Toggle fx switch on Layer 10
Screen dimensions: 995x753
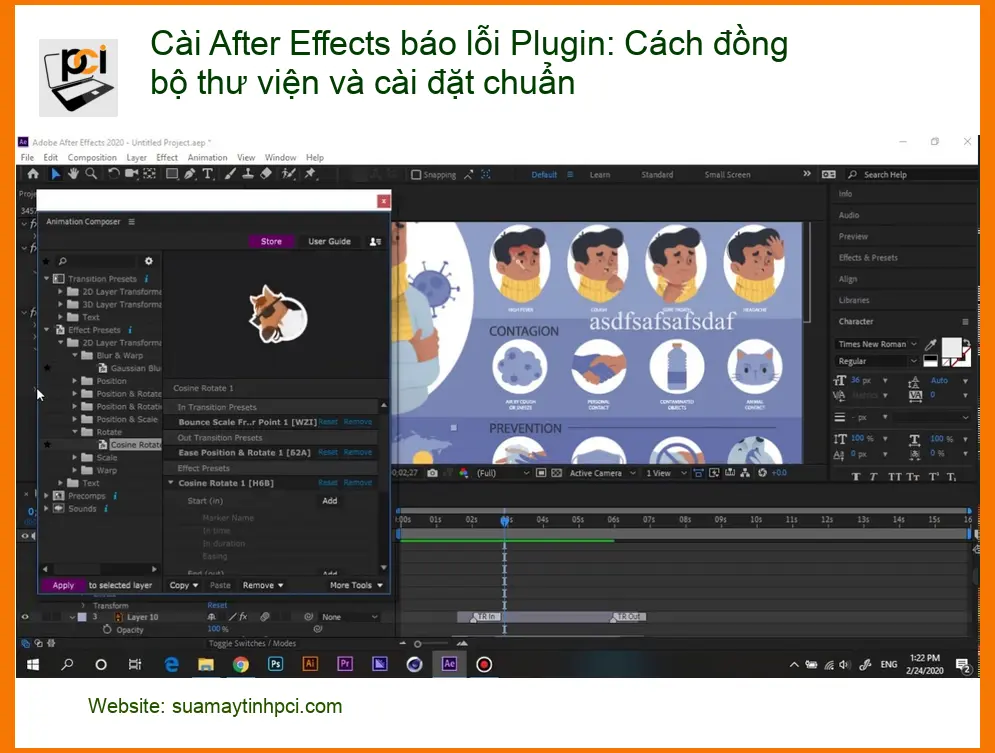click(x=243, y=617)
